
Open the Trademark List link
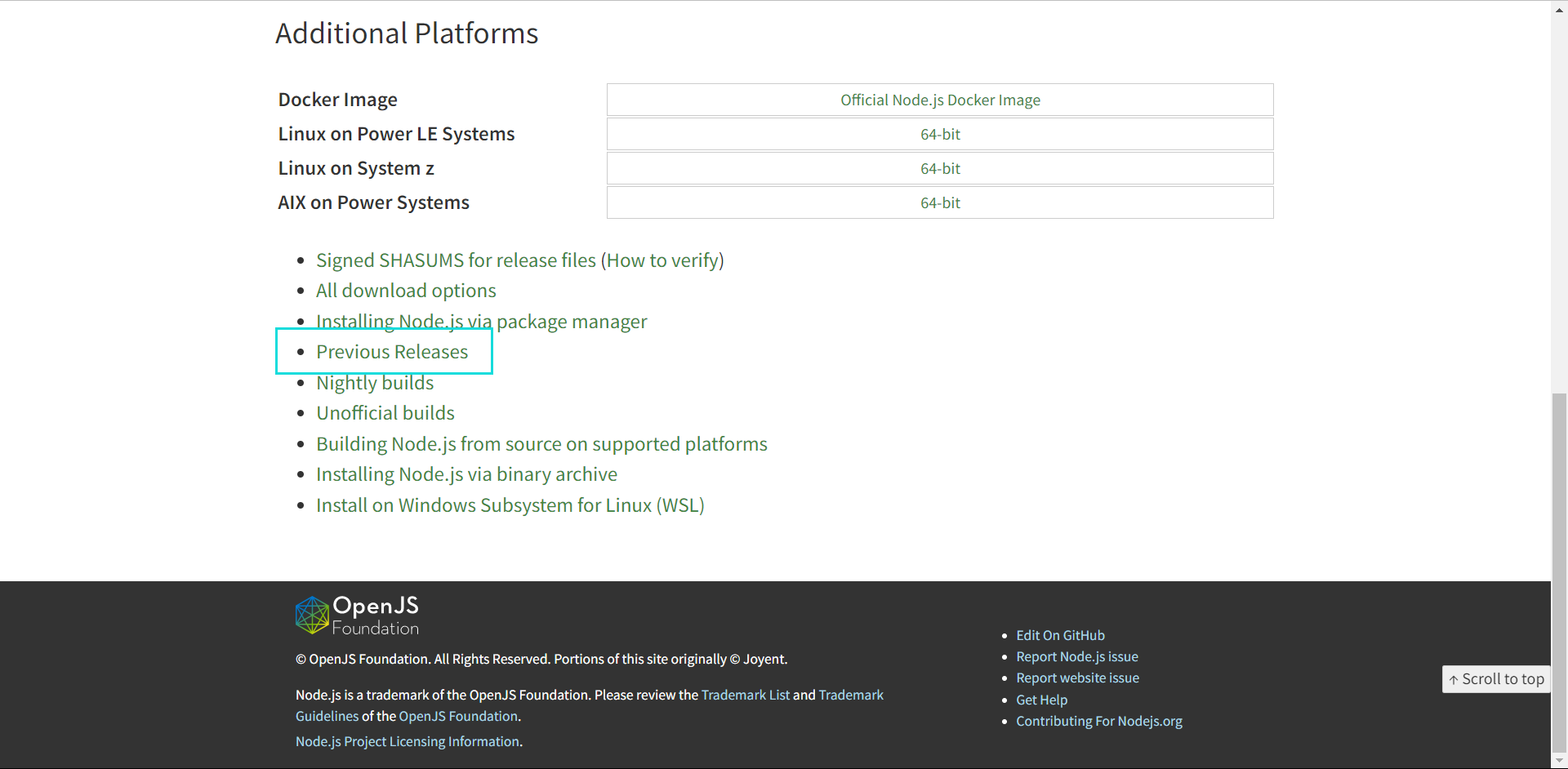coord(746,695)
